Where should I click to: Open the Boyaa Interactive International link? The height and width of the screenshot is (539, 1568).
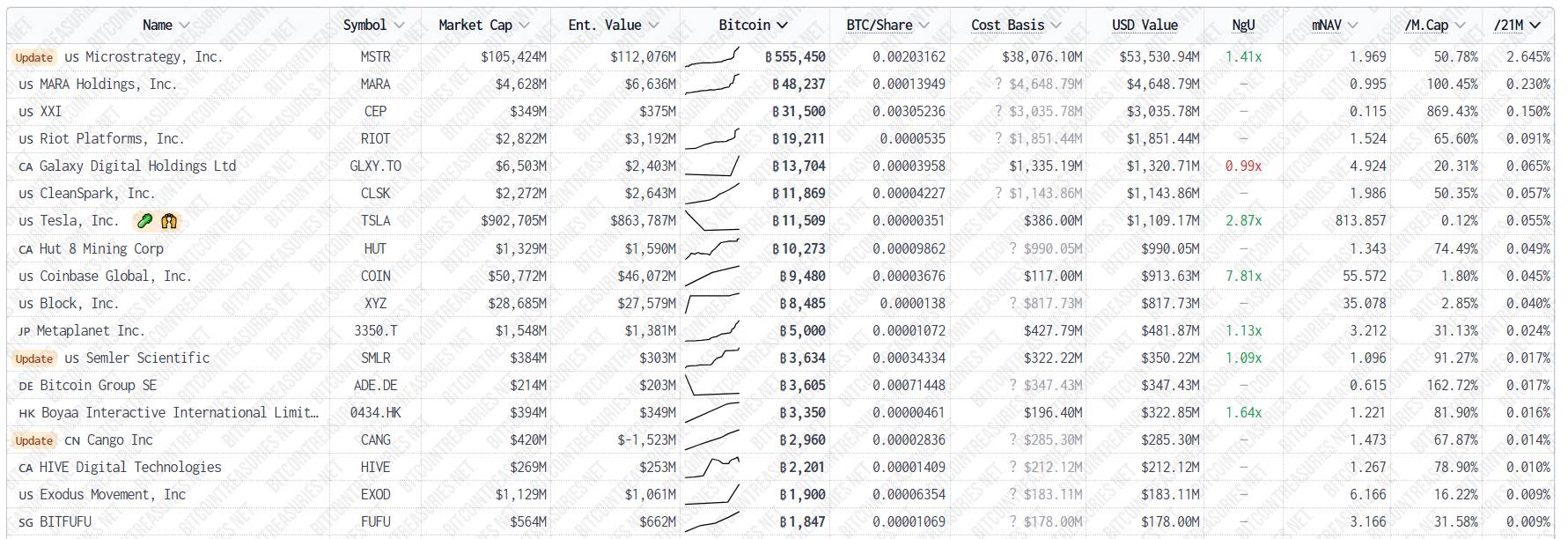(x=180, y=413)
